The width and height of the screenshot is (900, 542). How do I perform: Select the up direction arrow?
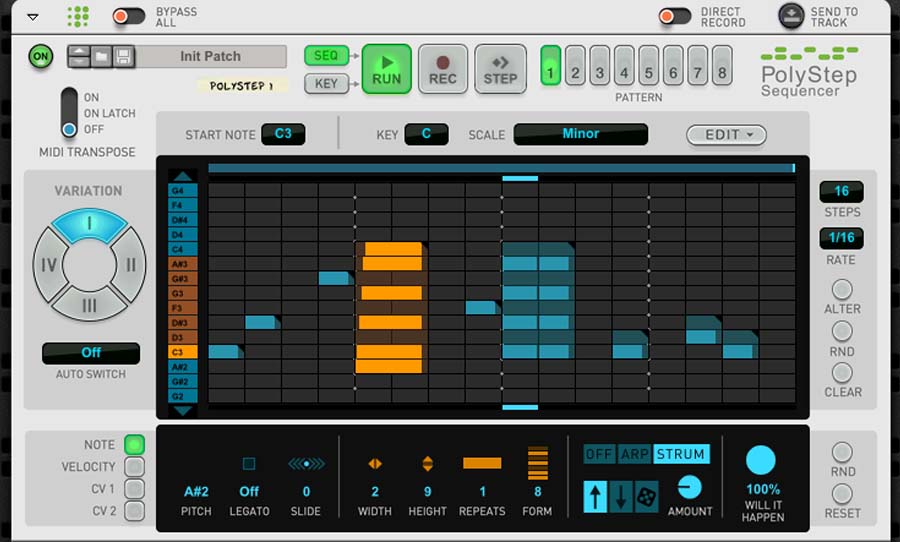(x=595, y=497)
